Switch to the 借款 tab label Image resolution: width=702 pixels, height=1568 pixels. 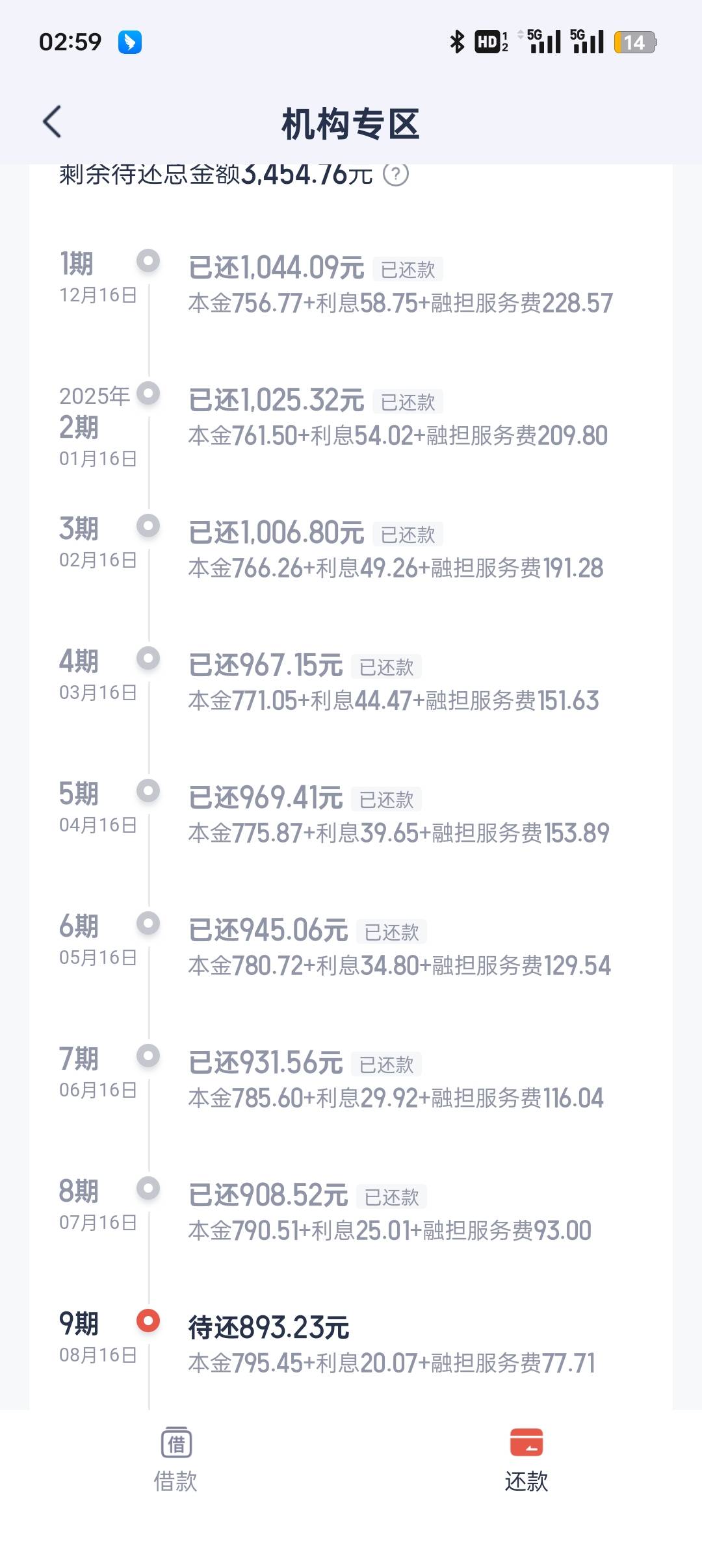click(x=175, y=1482)
